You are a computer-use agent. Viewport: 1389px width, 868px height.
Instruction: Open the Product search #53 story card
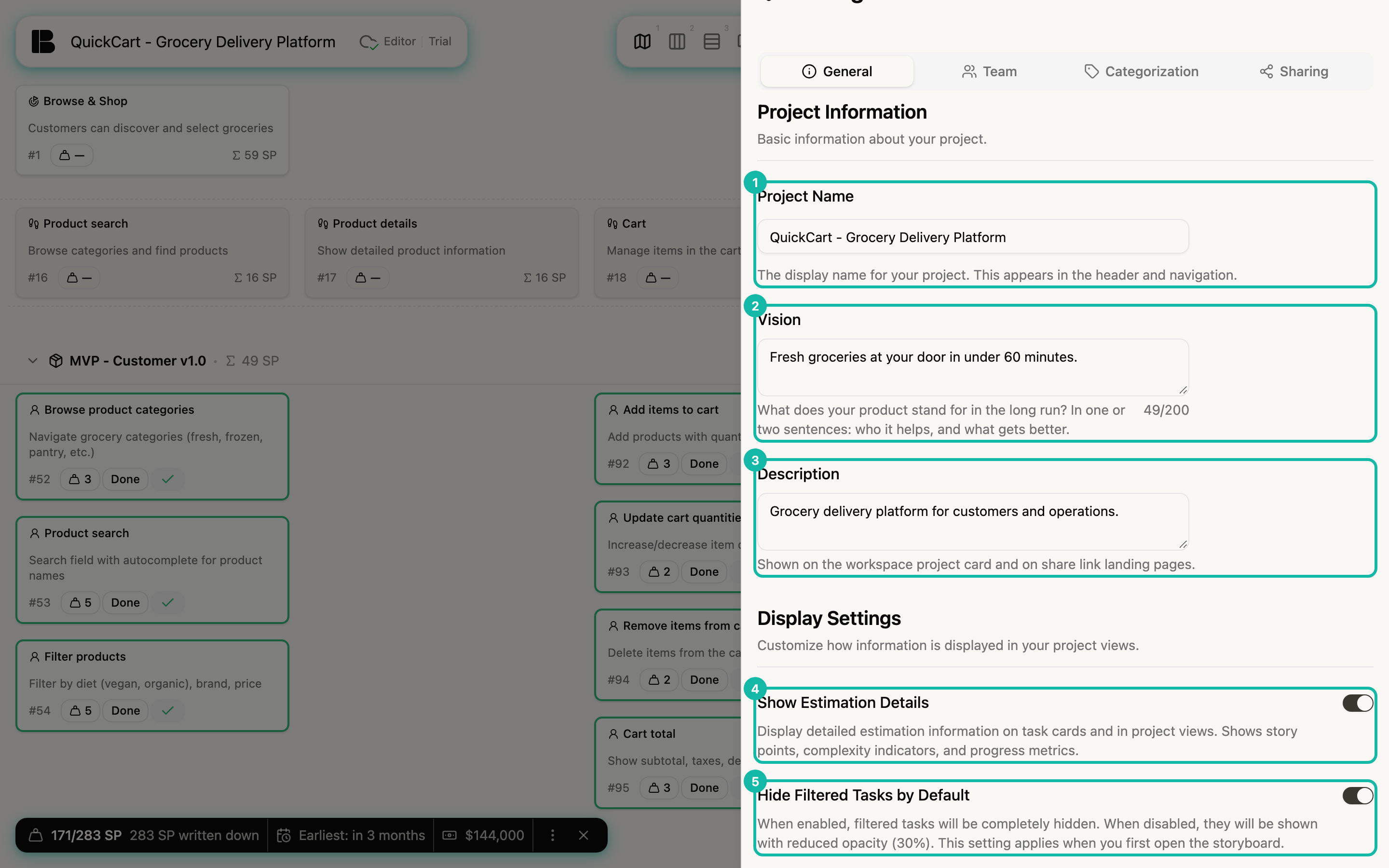click(x=152, y=570)
